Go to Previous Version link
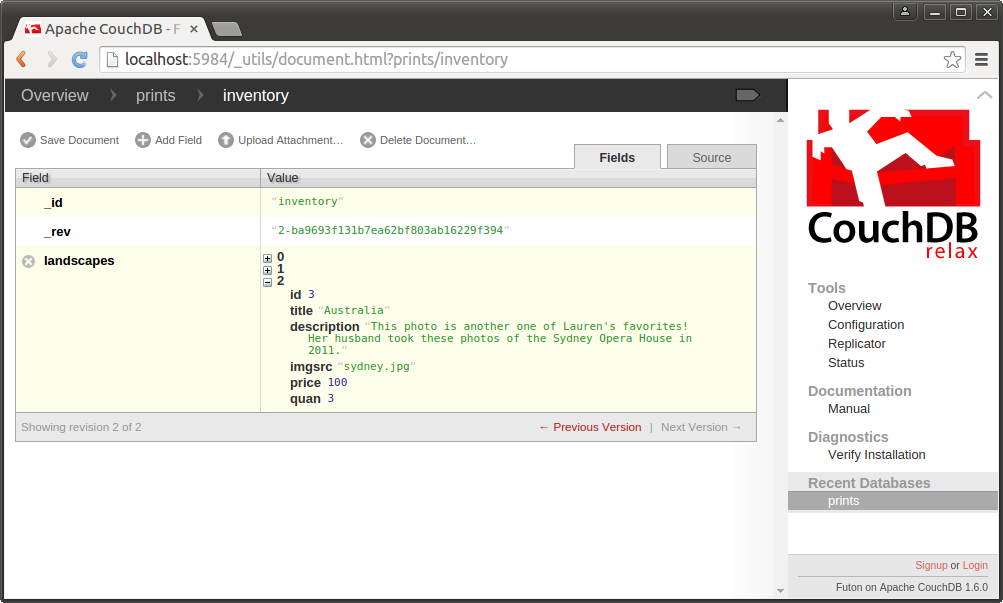This screenshot has height=603, width=1003. pos(590,427)
